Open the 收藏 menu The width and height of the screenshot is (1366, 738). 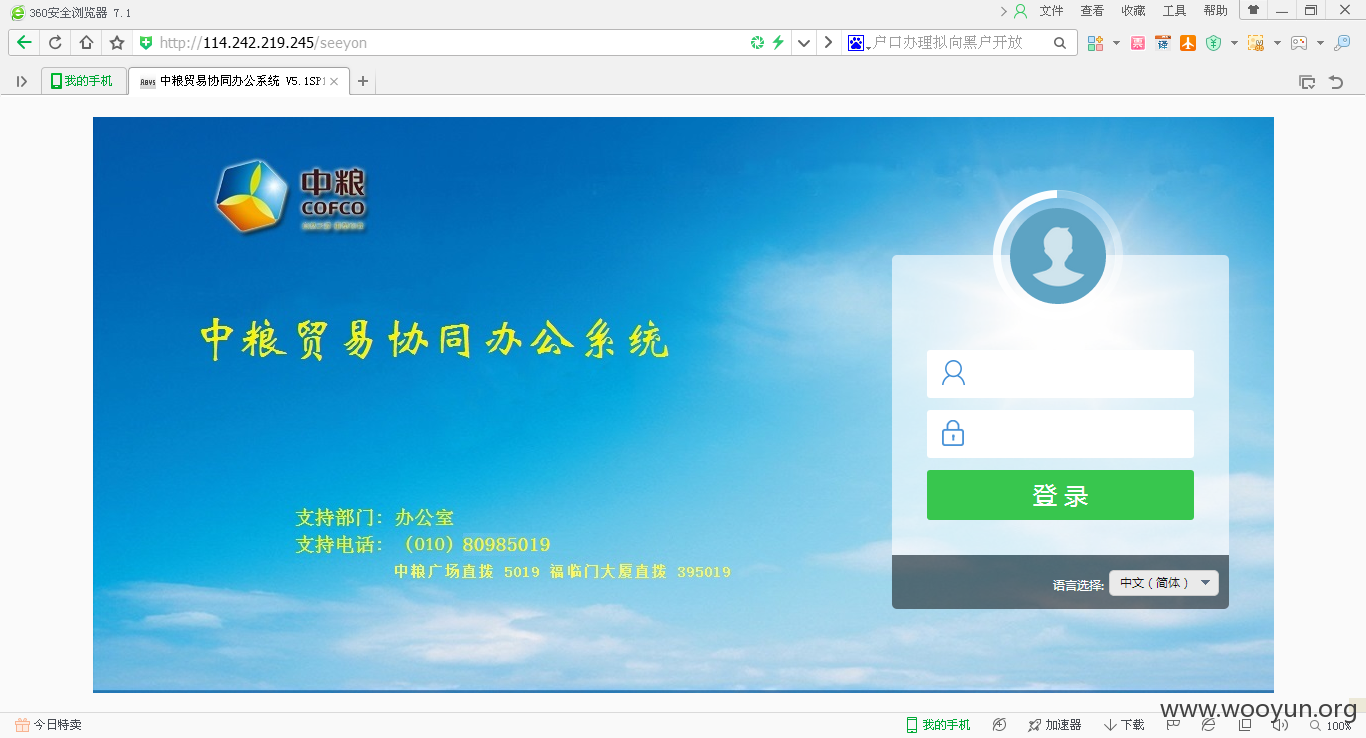tap(1133, 11)
